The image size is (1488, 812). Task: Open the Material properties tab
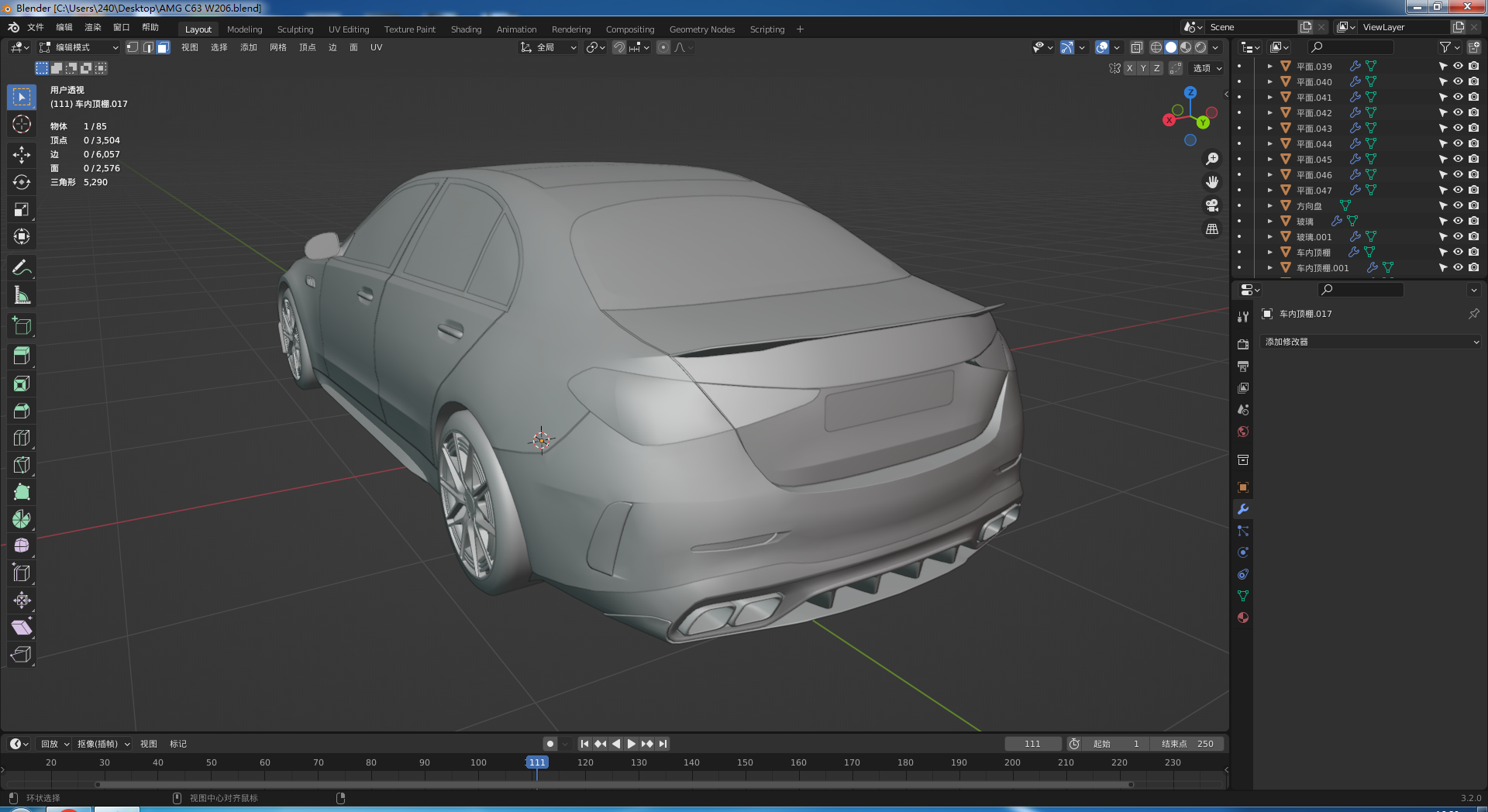1243,618
